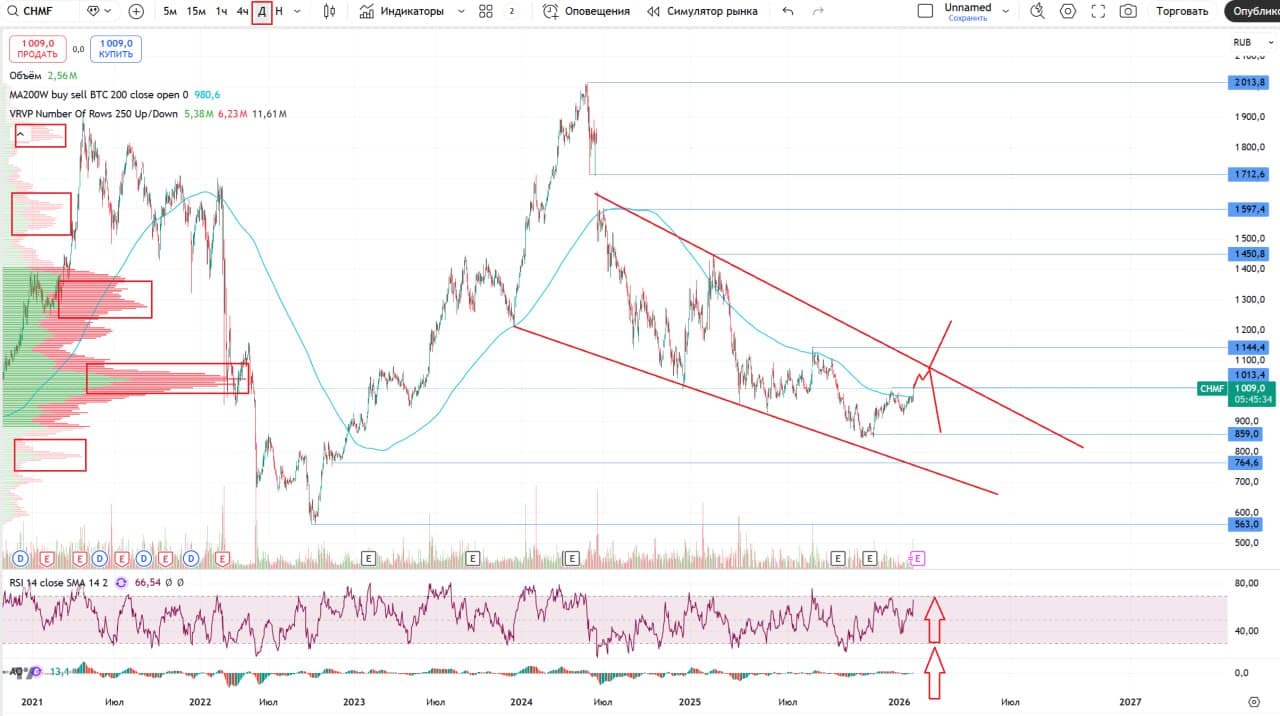This screenshot has height=716, width=1280.
Task: Expand the Unnamed layout dropdown arrow
Action: (x=1006, y=11)
